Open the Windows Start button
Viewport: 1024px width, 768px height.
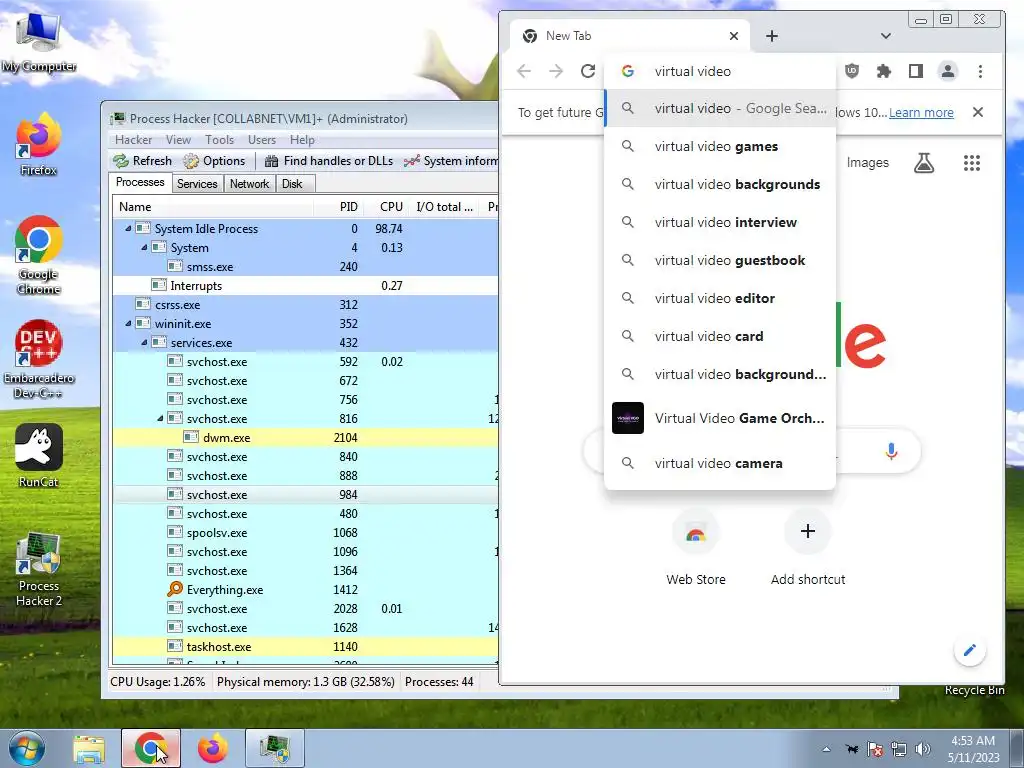coord(26,748)
